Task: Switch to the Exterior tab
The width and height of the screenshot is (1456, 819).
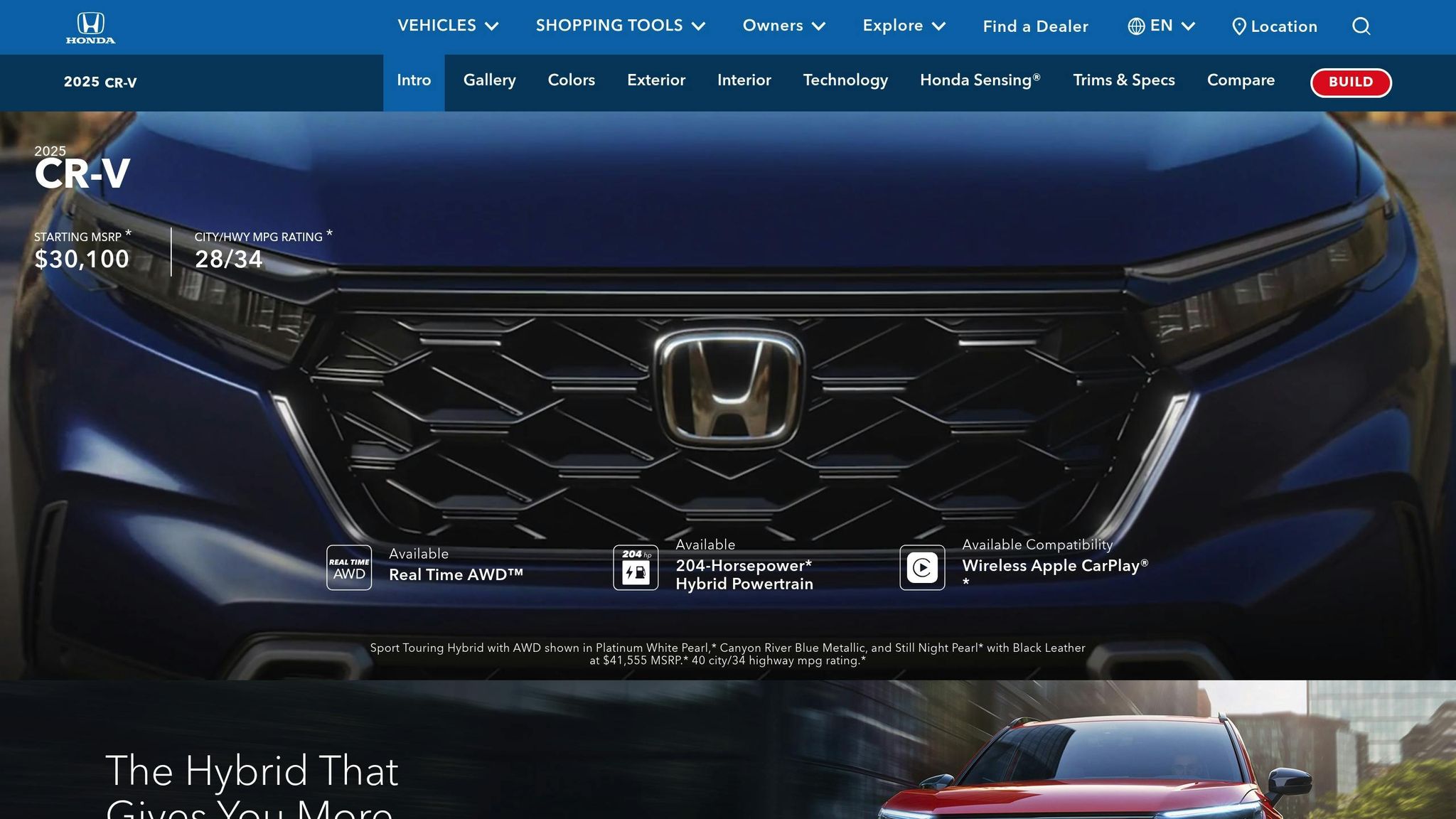Action: click(656, 80)
